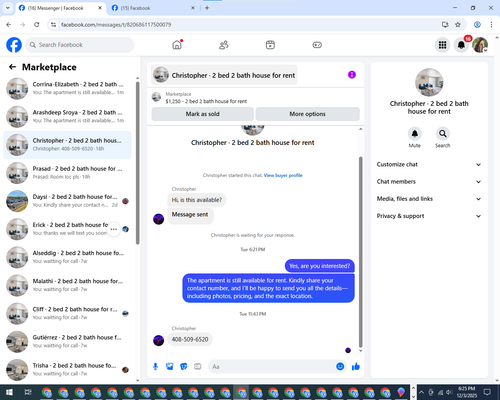This screenshot has width=500, height=400.
Task: Open Malathi conversation
Action: tap(67, 285)
